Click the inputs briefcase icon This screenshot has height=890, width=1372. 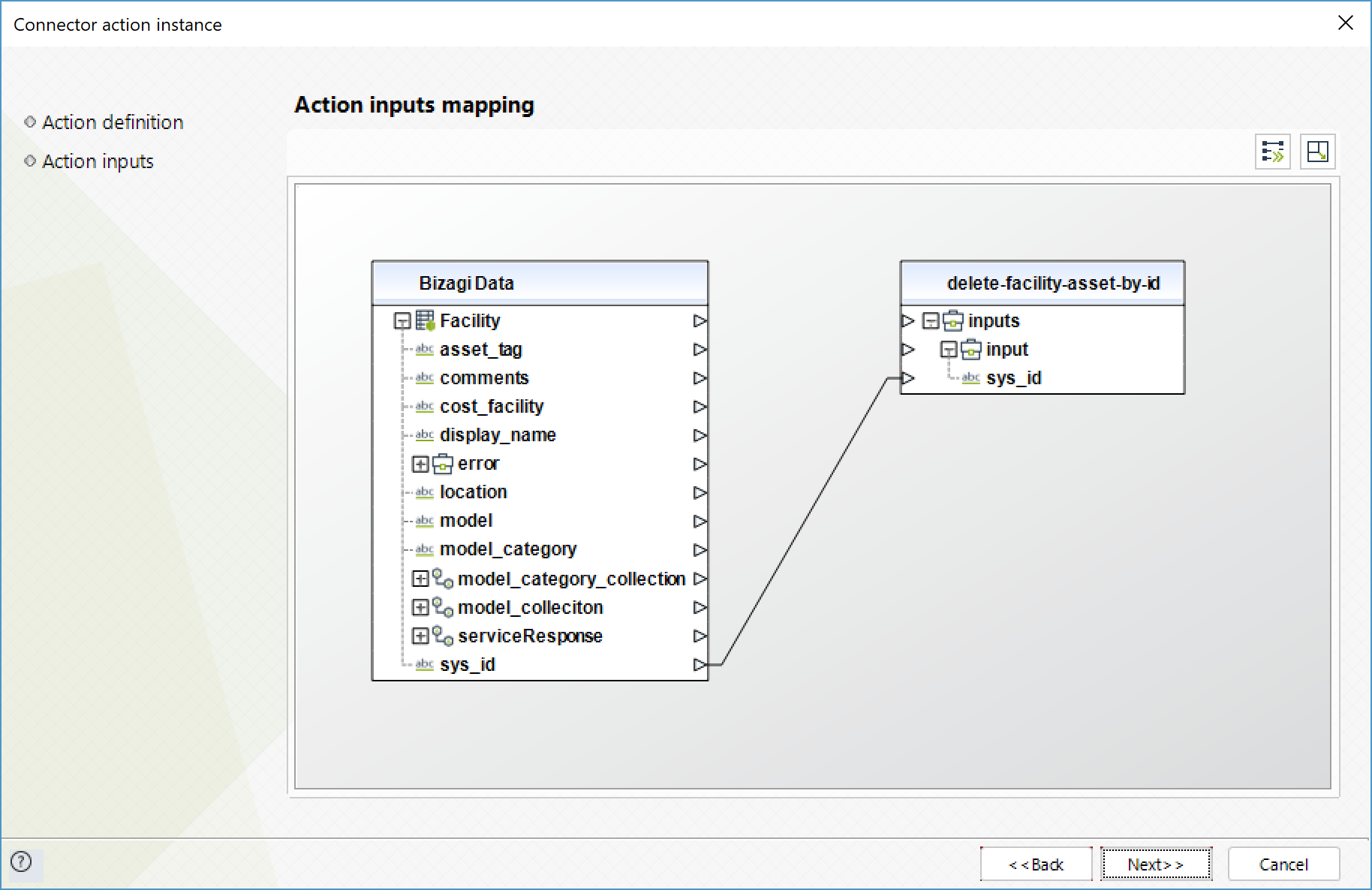(953, 320)
